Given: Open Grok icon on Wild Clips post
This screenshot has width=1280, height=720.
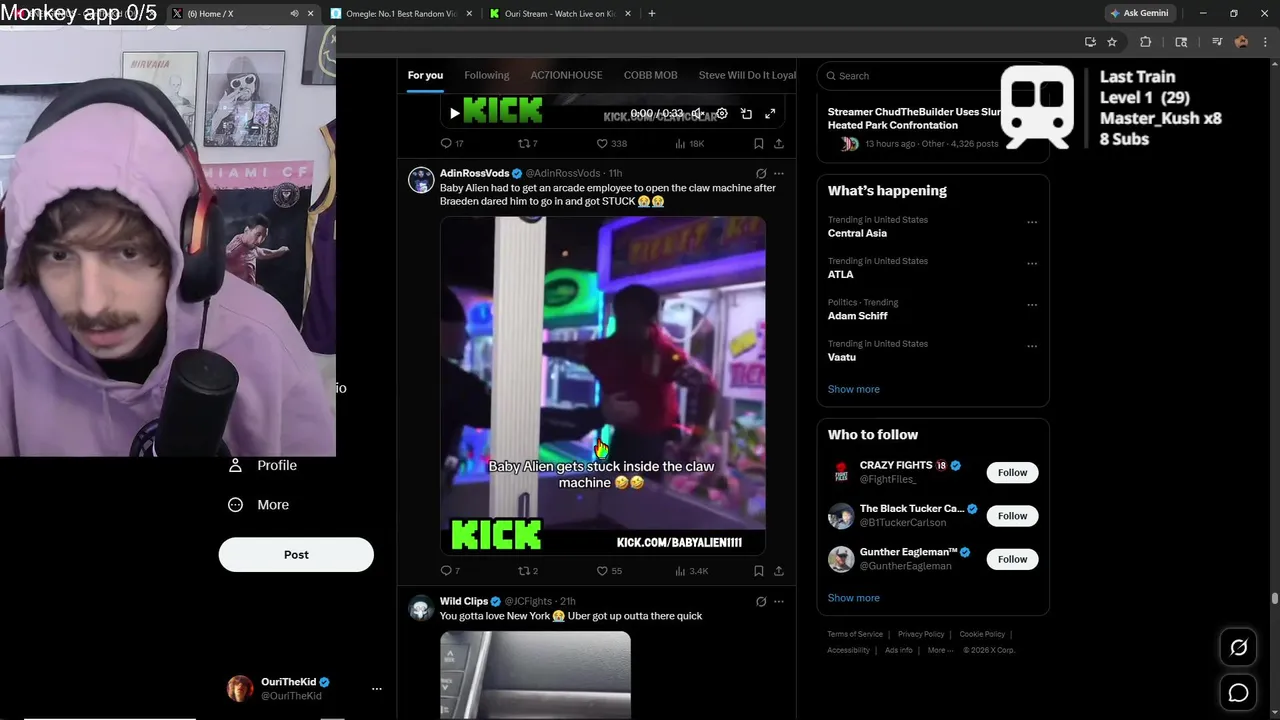Looking at the screenshot, I should point(761,601).
